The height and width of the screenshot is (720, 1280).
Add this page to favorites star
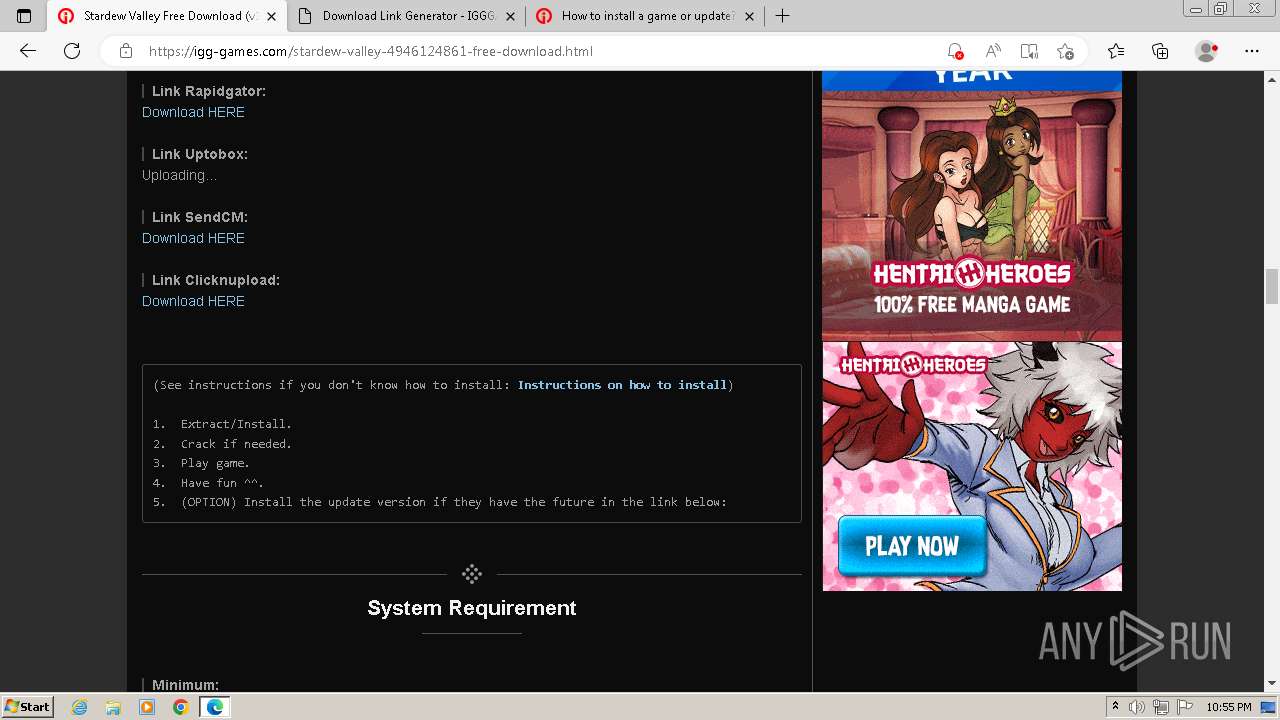click(1066, 51)
